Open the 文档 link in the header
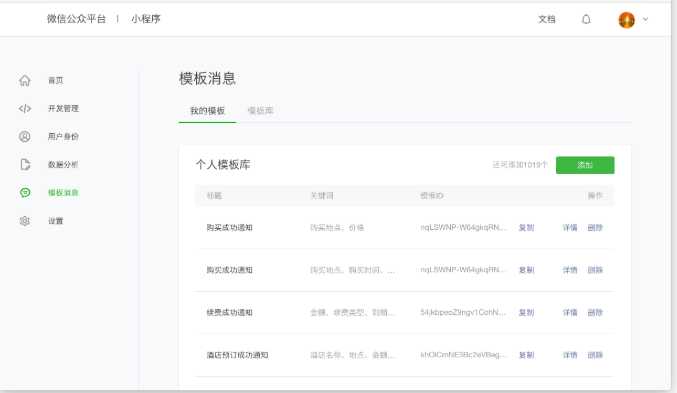Screen dimensions: 677x393 tap(547, 19)
